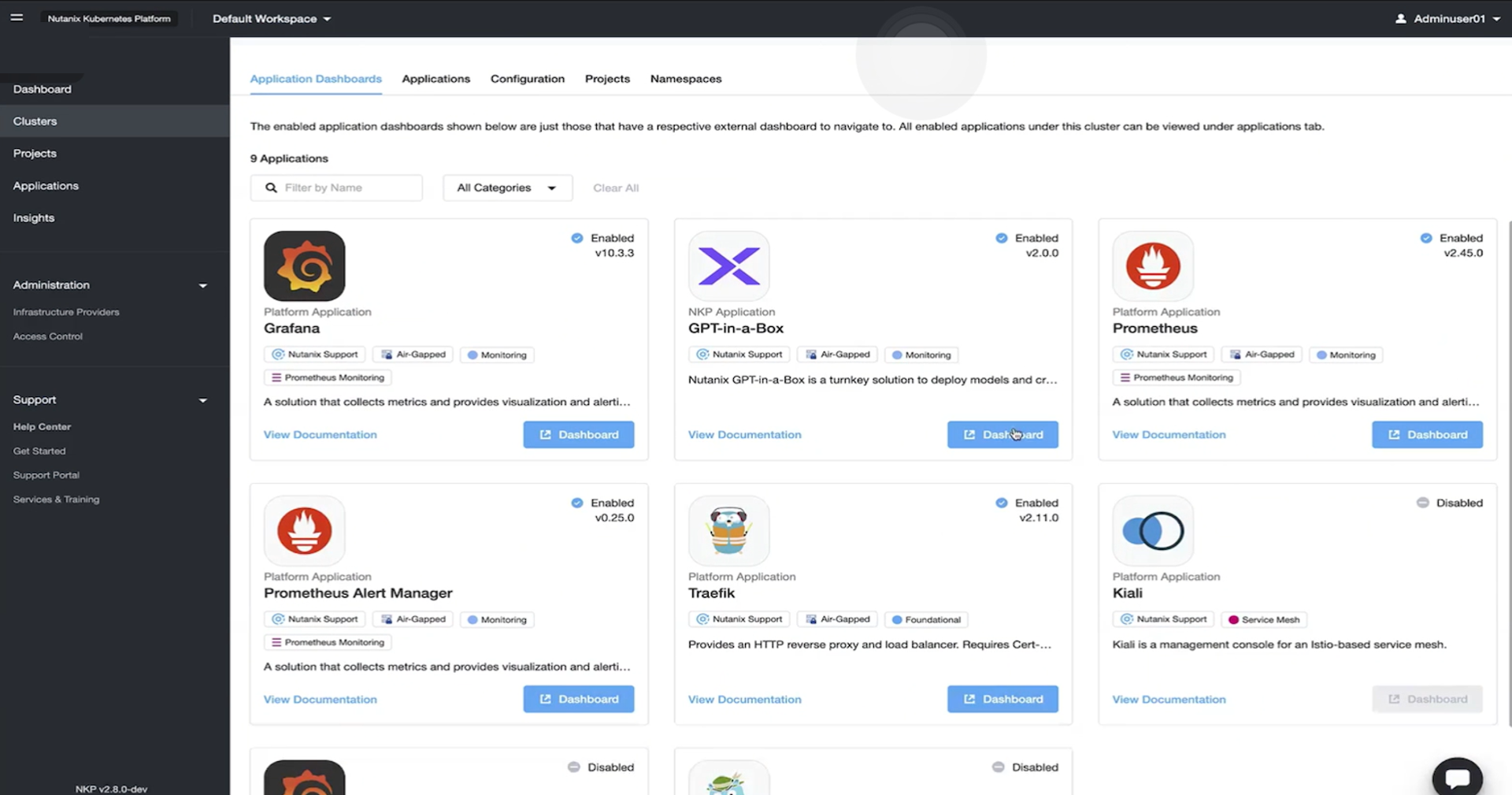The image size is (1512, 795).
Task: Click Traefik's Nutanix Support tag
Action: [x=739, y=619]
